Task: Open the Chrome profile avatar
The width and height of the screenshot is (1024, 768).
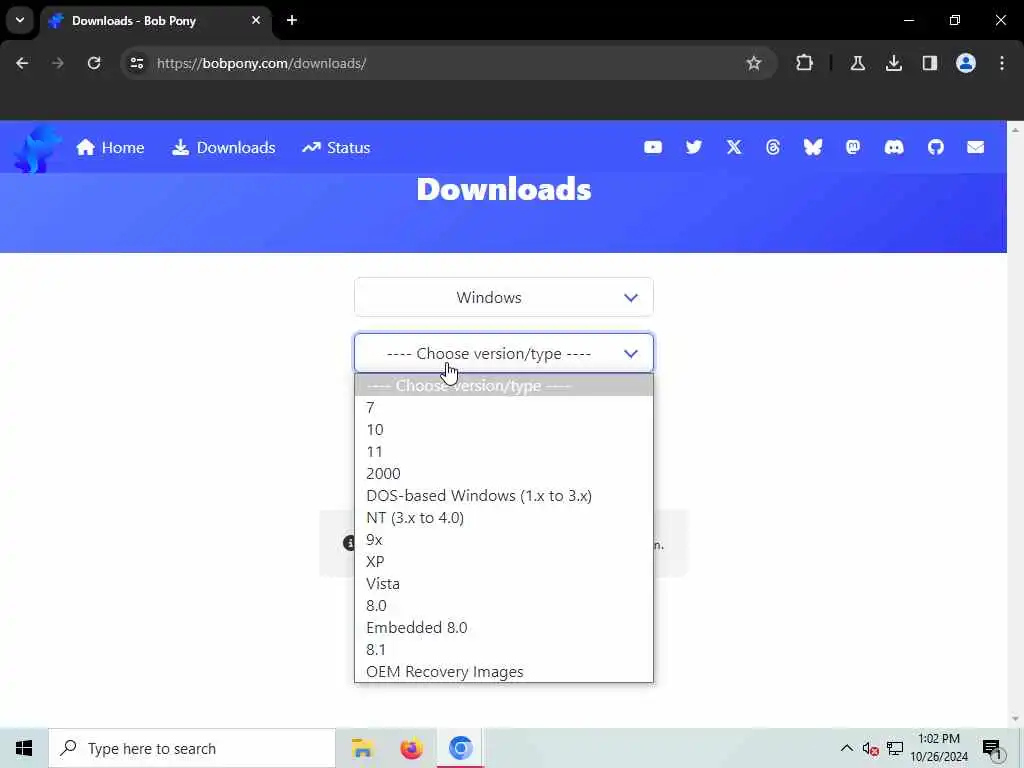Action: (966, 63)
